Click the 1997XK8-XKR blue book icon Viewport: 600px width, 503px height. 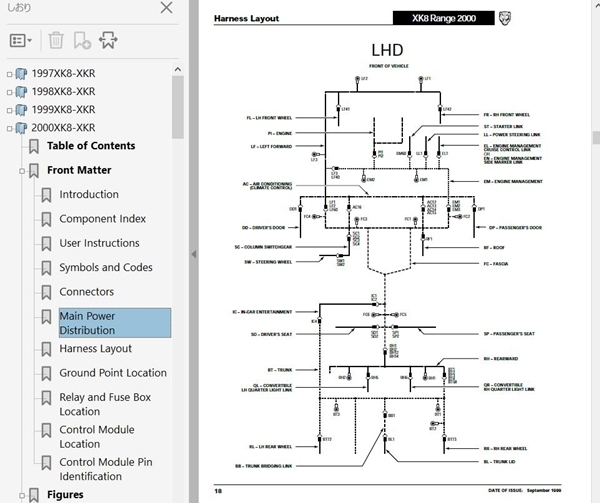(21, 74)
